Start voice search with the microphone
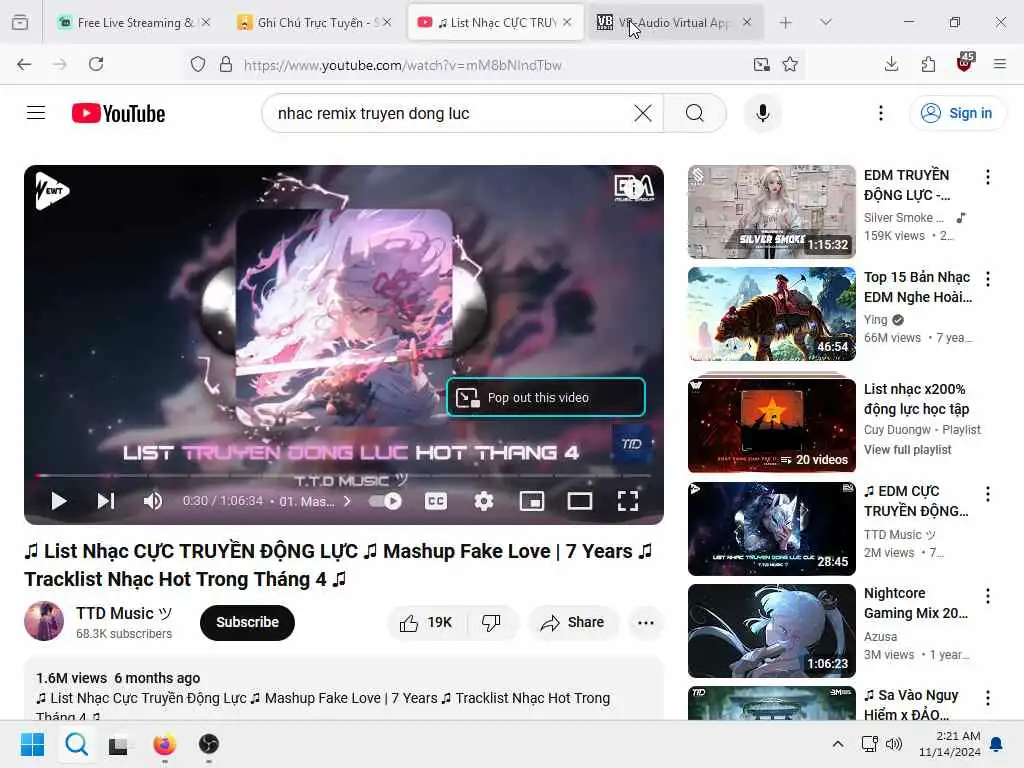 762,113
